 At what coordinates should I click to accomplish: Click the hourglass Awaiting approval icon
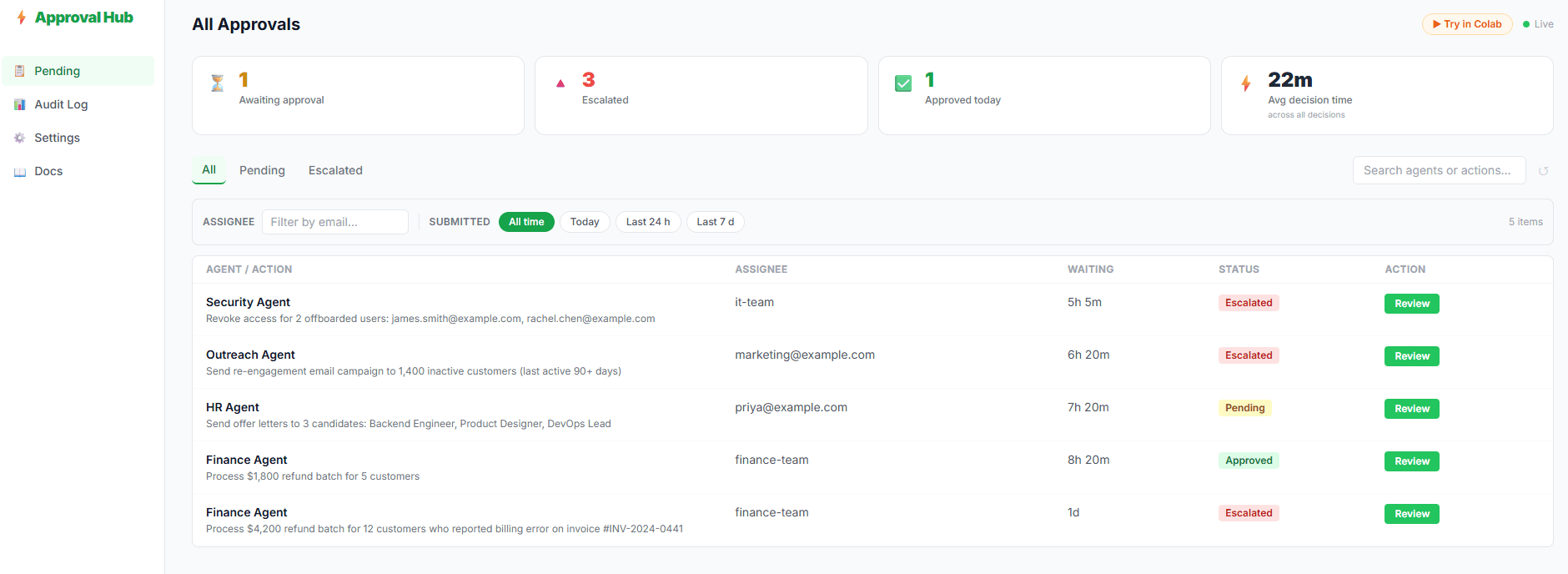click(218, 83)
